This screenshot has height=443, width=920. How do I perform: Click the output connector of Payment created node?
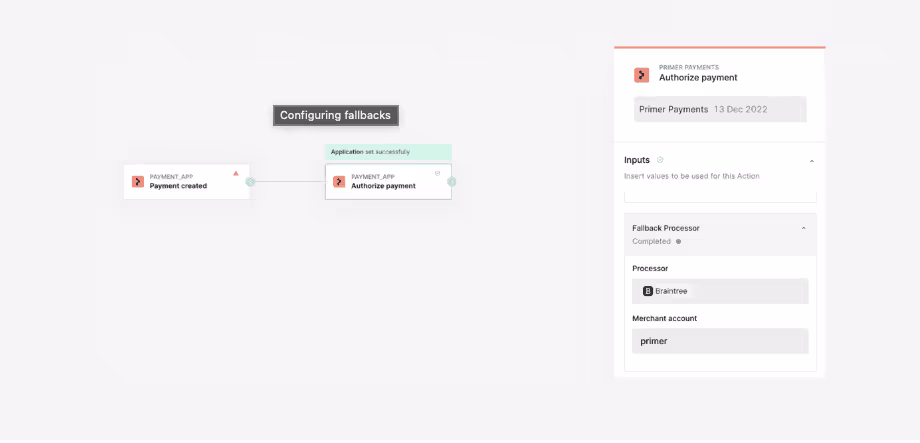pyautogui.click(x=251, y=182)
